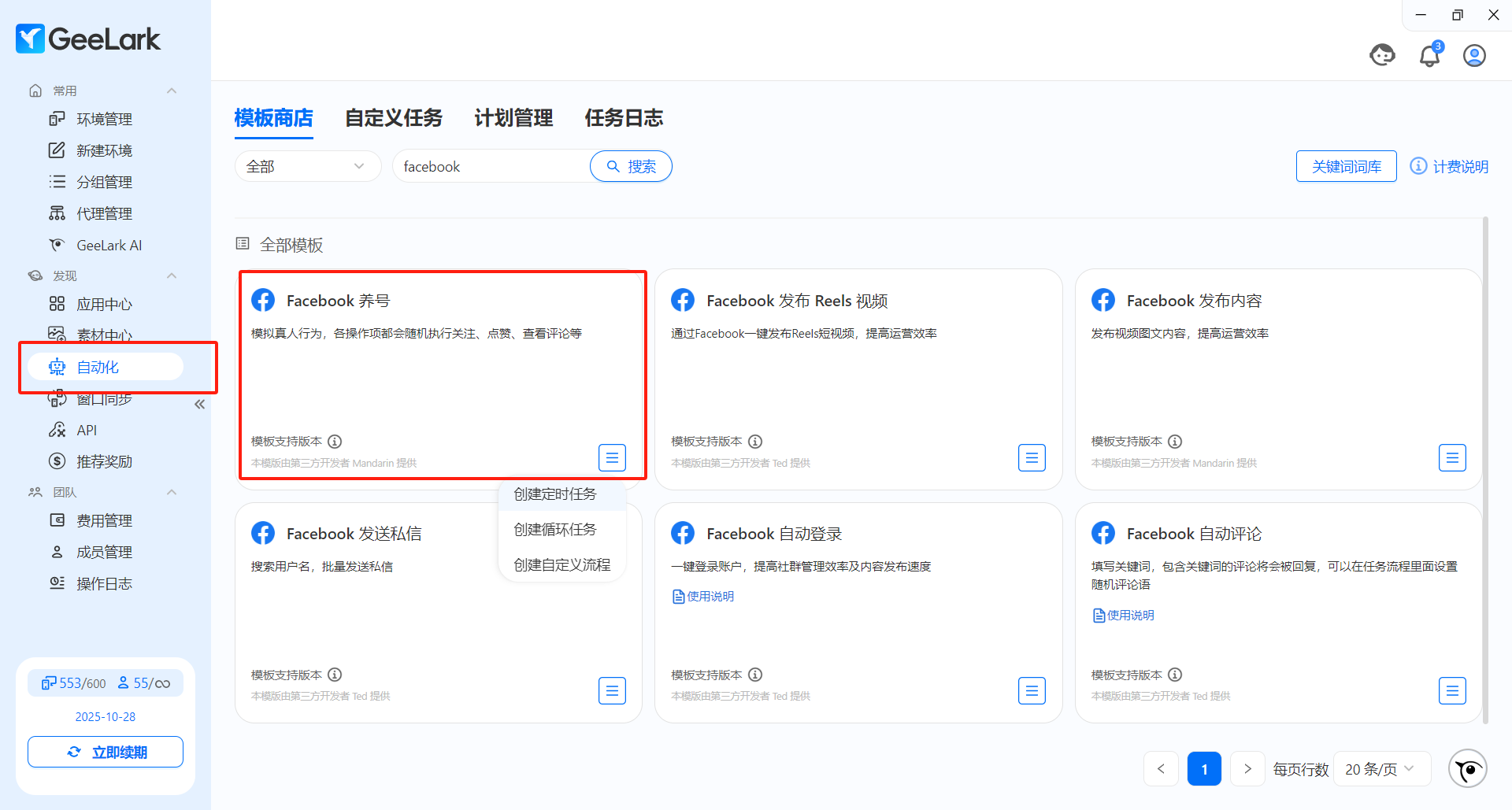The image size is (1512, 810).
Task: Click info icon on Facebook 自动登录 模板支持版本
Action: pyautogui.click(x=755, y=675)
